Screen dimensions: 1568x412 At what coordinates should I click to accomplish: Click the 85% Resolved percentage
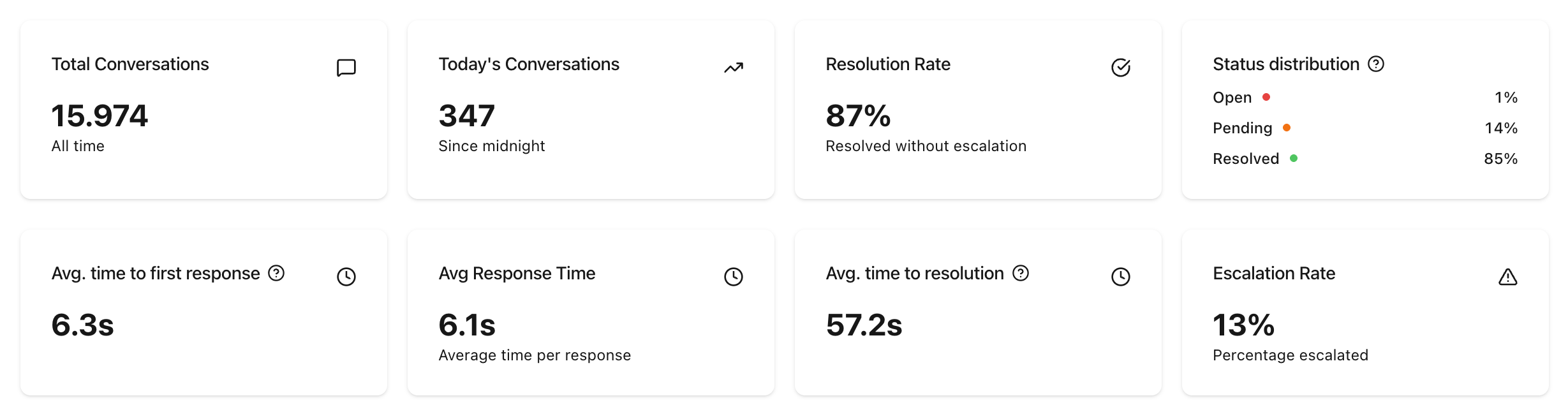[x=1500, y=159]
